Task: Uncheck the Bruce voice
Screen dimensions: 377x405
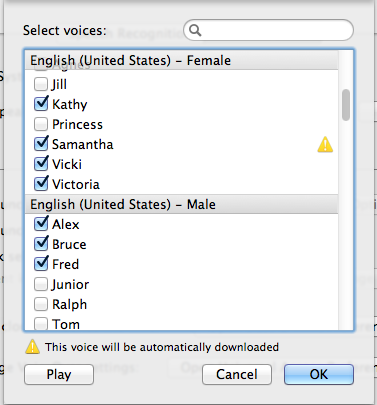Action: (41, 244)
